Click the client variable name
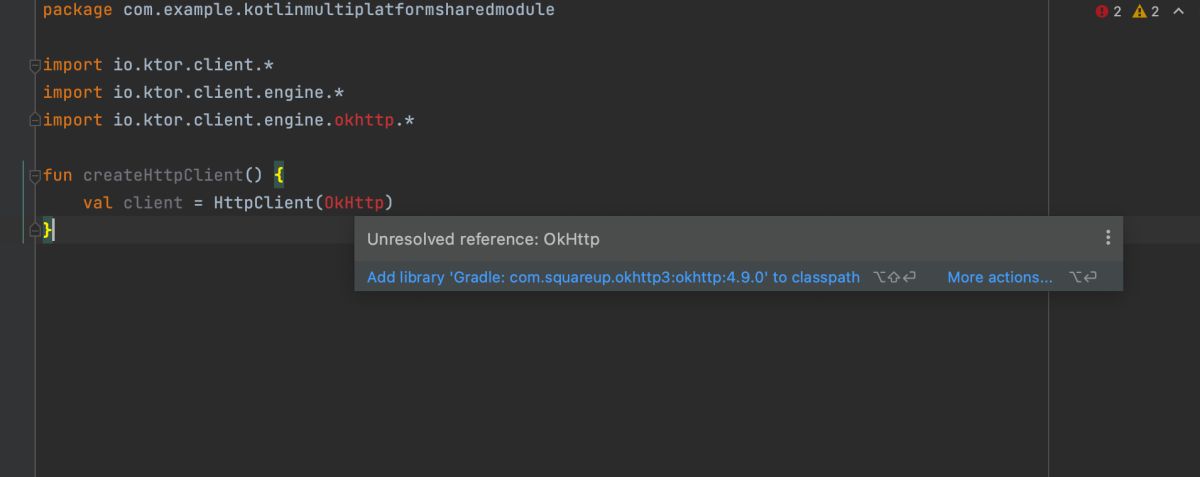 click(153, 203)
